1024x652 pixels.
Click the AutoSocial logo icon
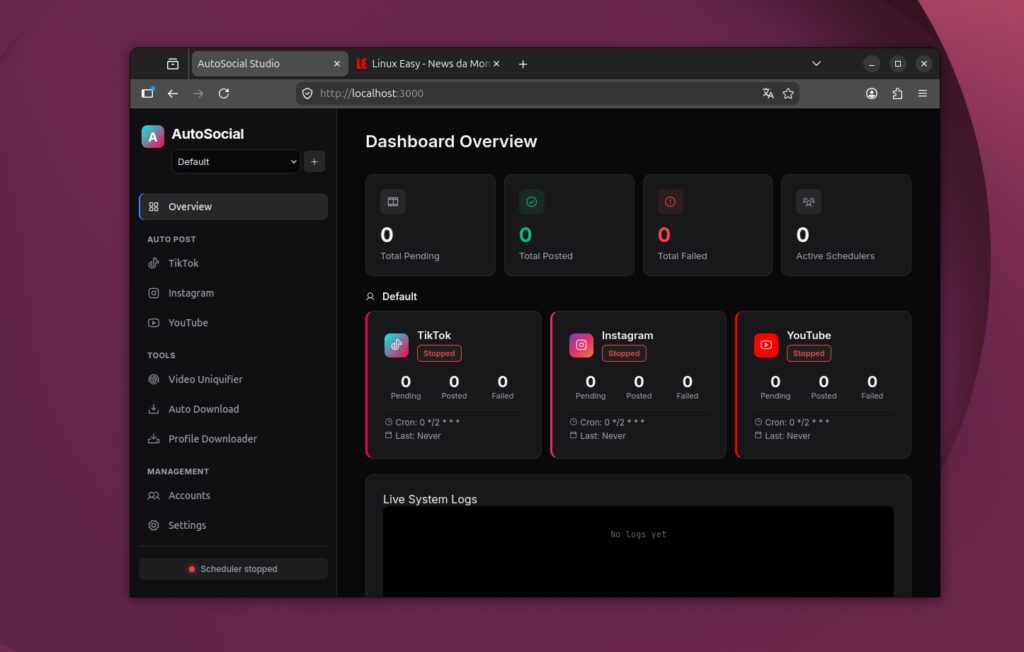coord(153,137)
